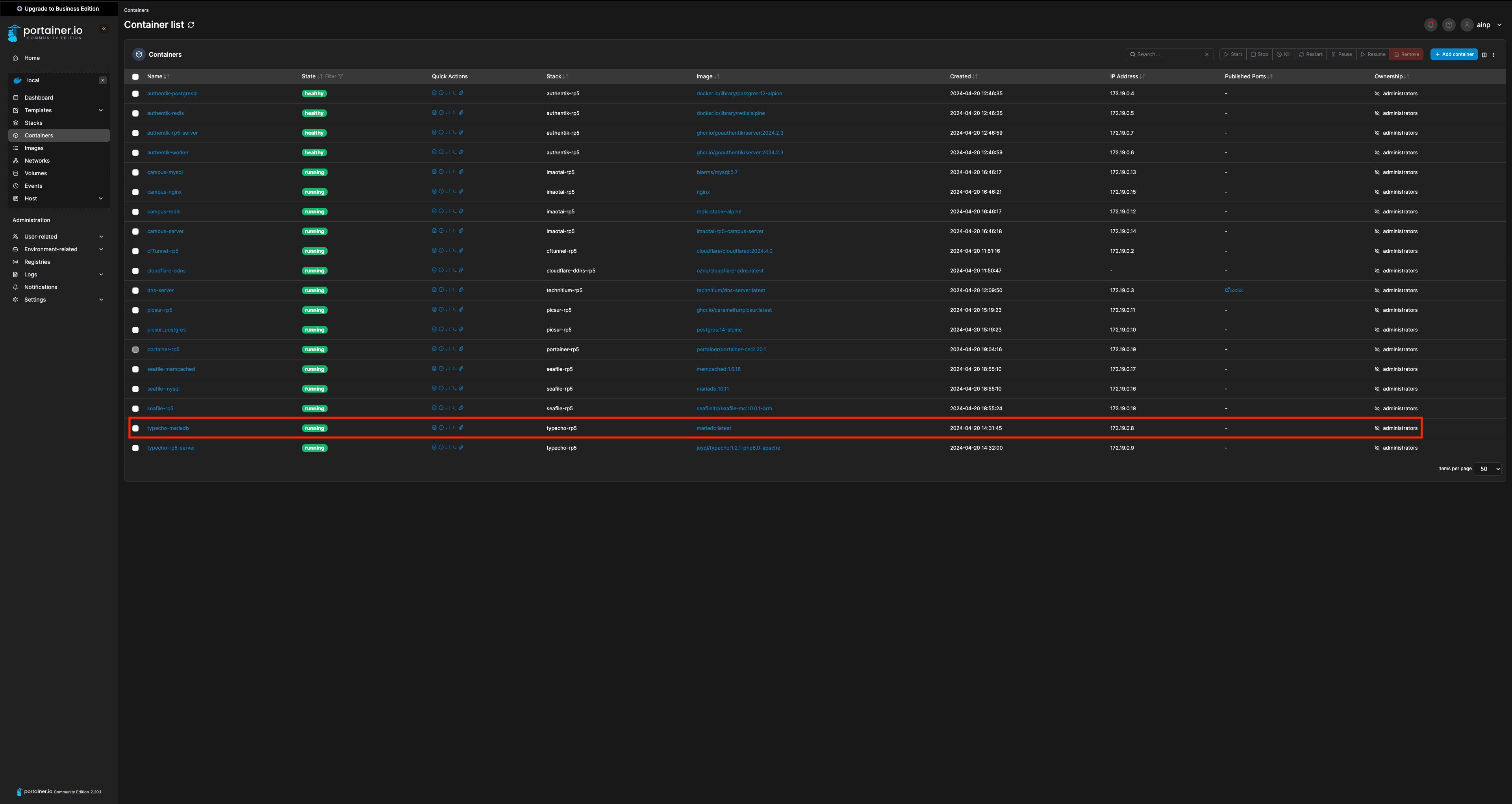This screenshot has width=1512, height=804.
Task: Collapse the sidebar with double-chevron icon
Action: pos(104,29)
